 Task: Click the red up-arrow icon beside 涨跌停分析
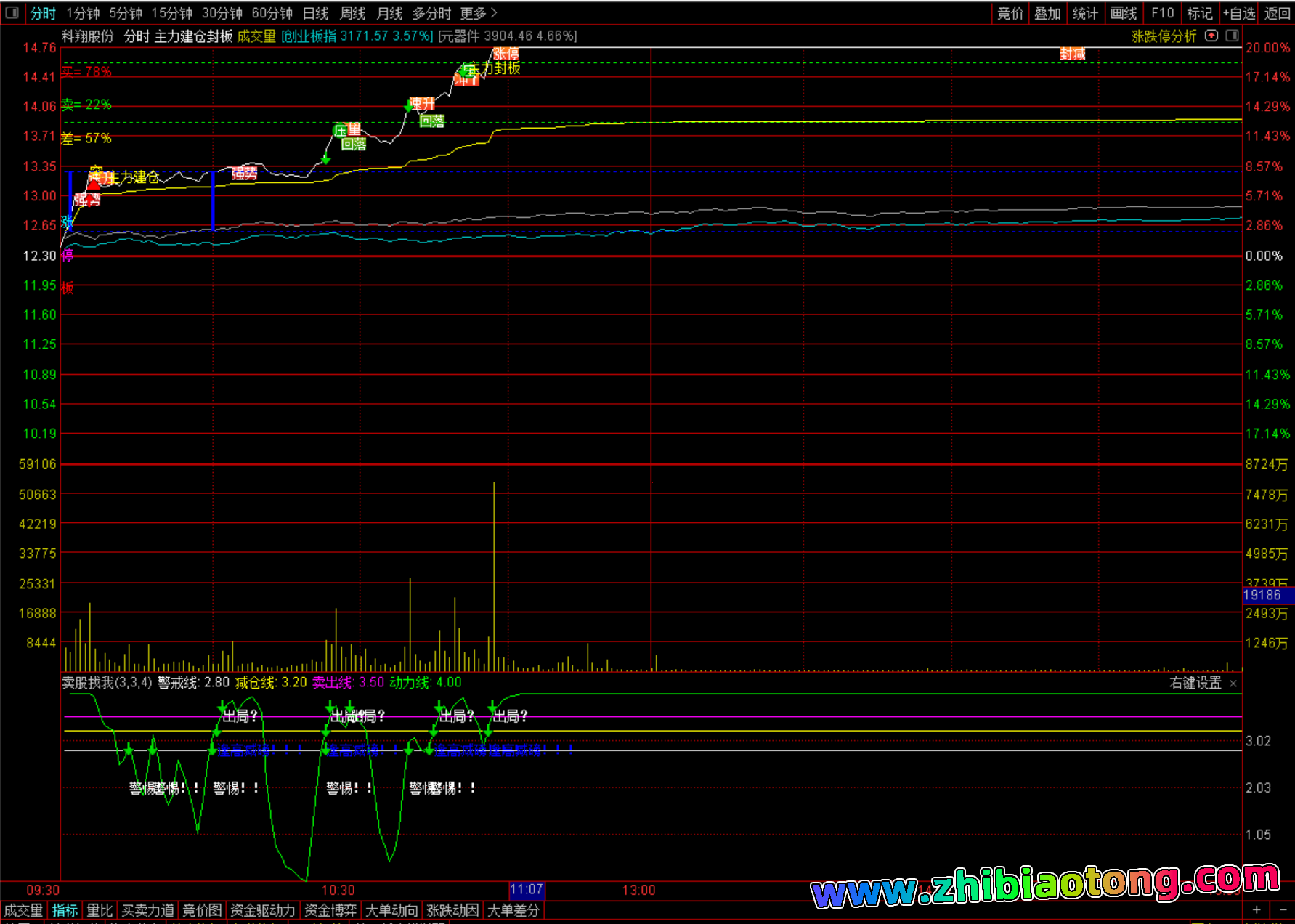point(1211,36)
